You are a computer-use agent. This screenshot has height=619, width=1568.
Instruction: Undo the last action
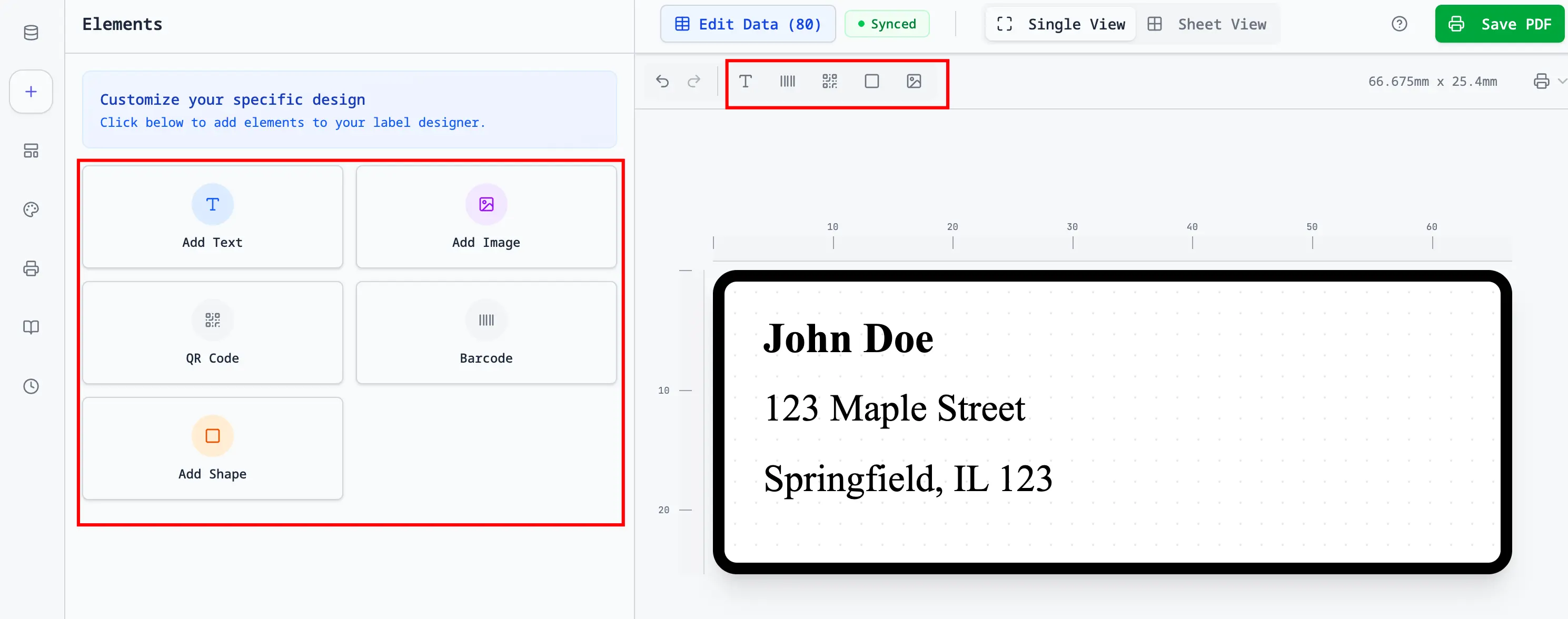662,81
